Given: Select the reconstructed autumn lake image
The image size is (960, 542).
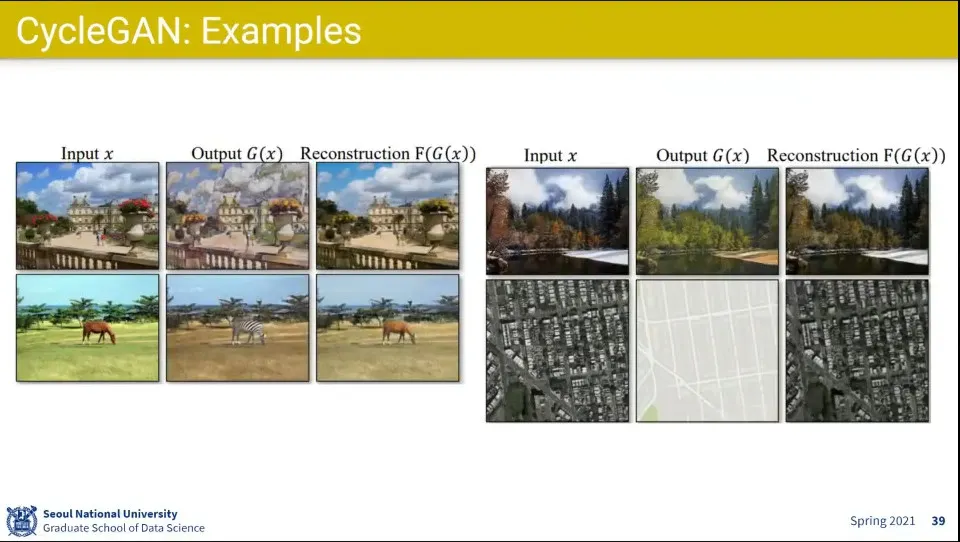Looking at the screenshot, I should pos(857,221).
